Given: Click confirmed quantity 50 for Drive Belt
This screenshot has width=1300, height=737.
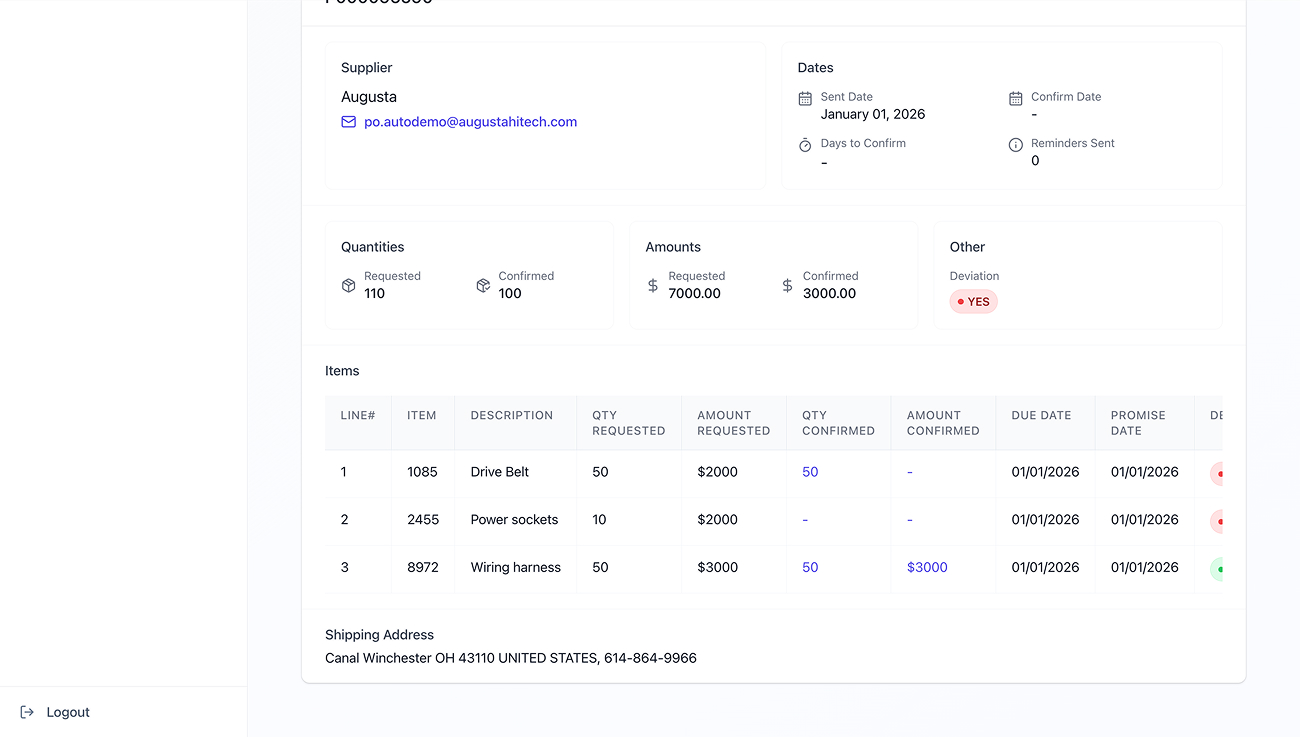Looking at the screenshot, I should 810,472.
